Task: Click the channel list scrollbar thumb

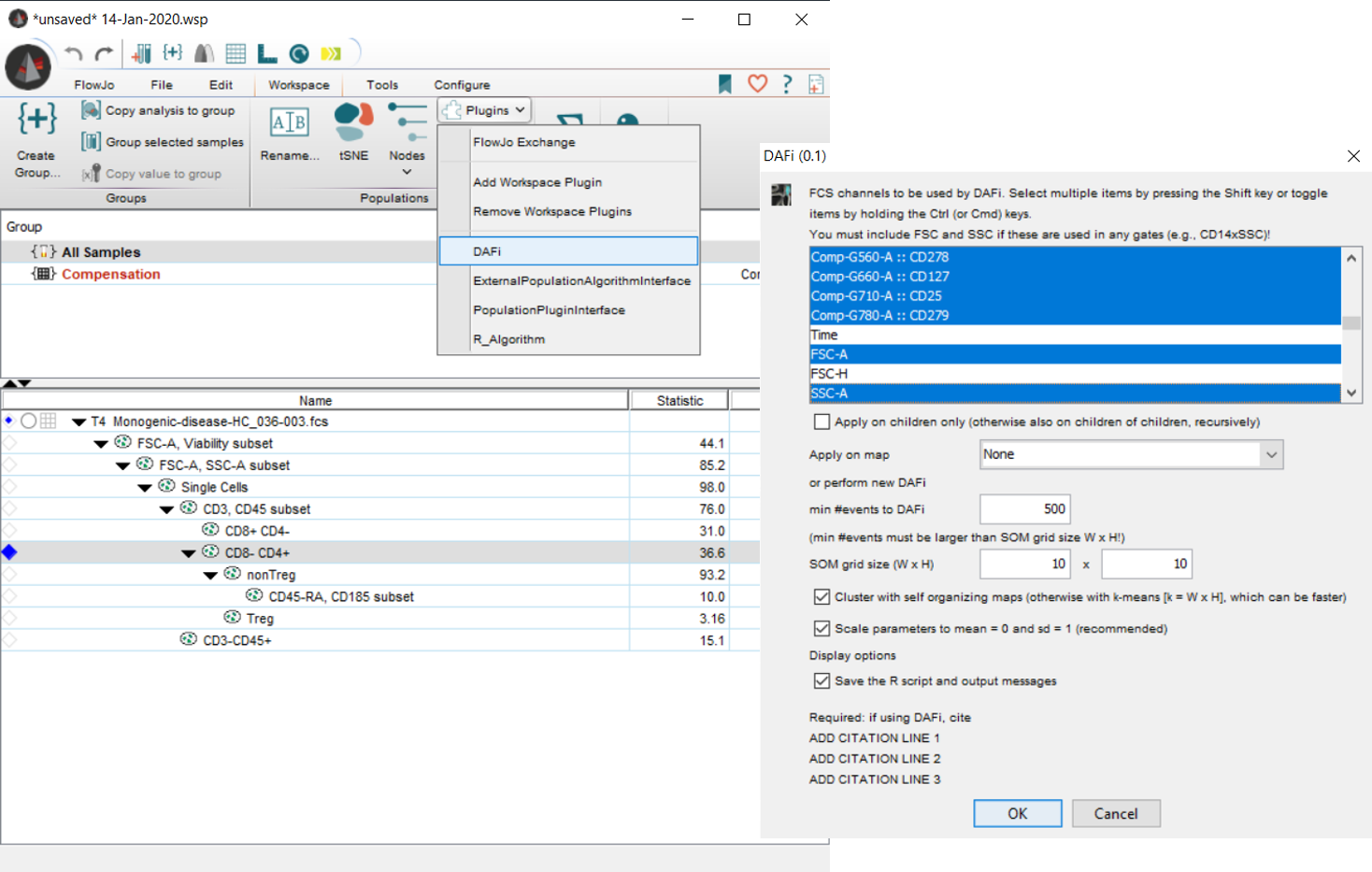Action: click(1351, 323)
